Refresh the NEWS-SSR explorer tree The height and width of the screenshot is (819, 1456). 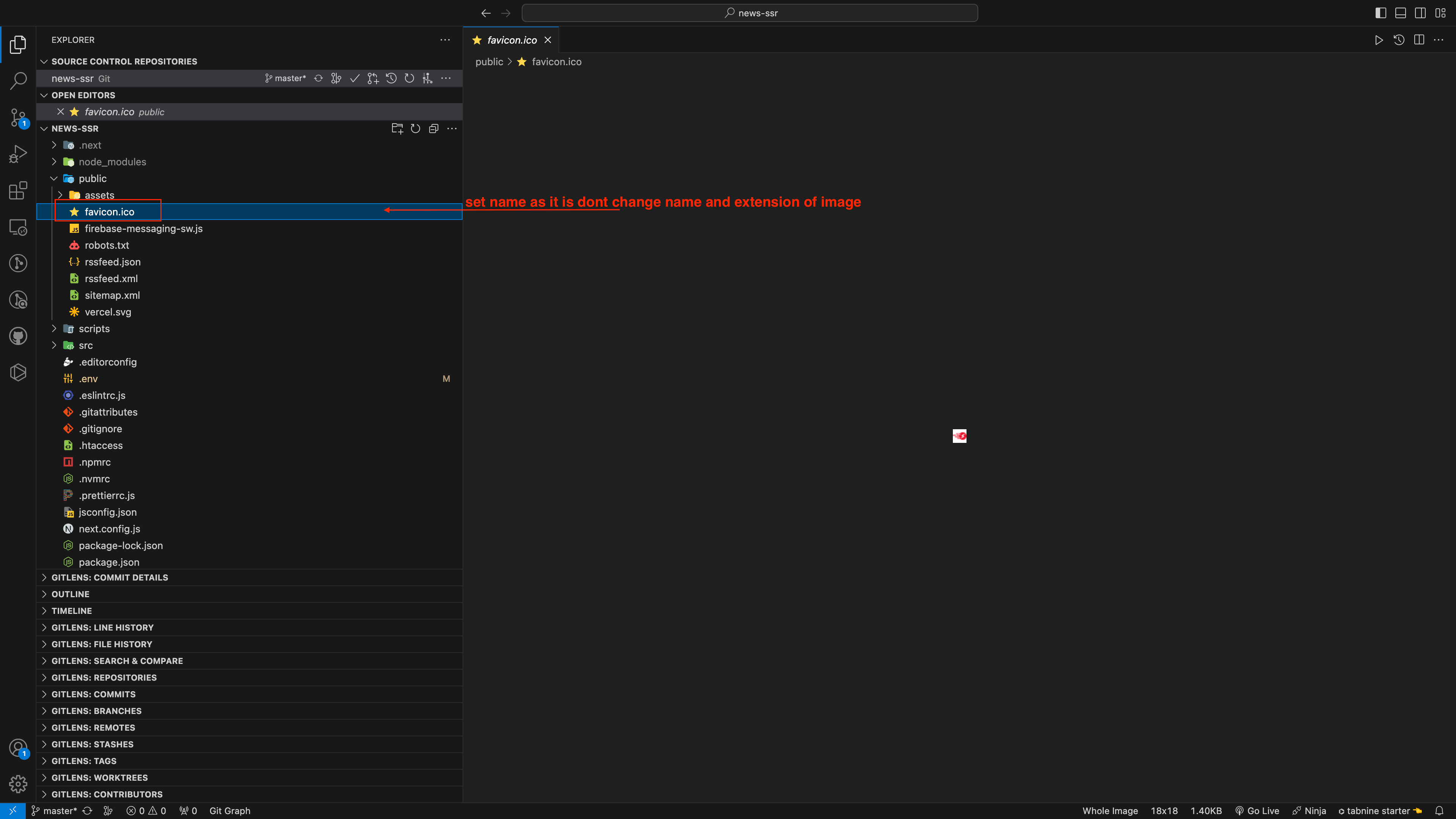coord(416,129)
